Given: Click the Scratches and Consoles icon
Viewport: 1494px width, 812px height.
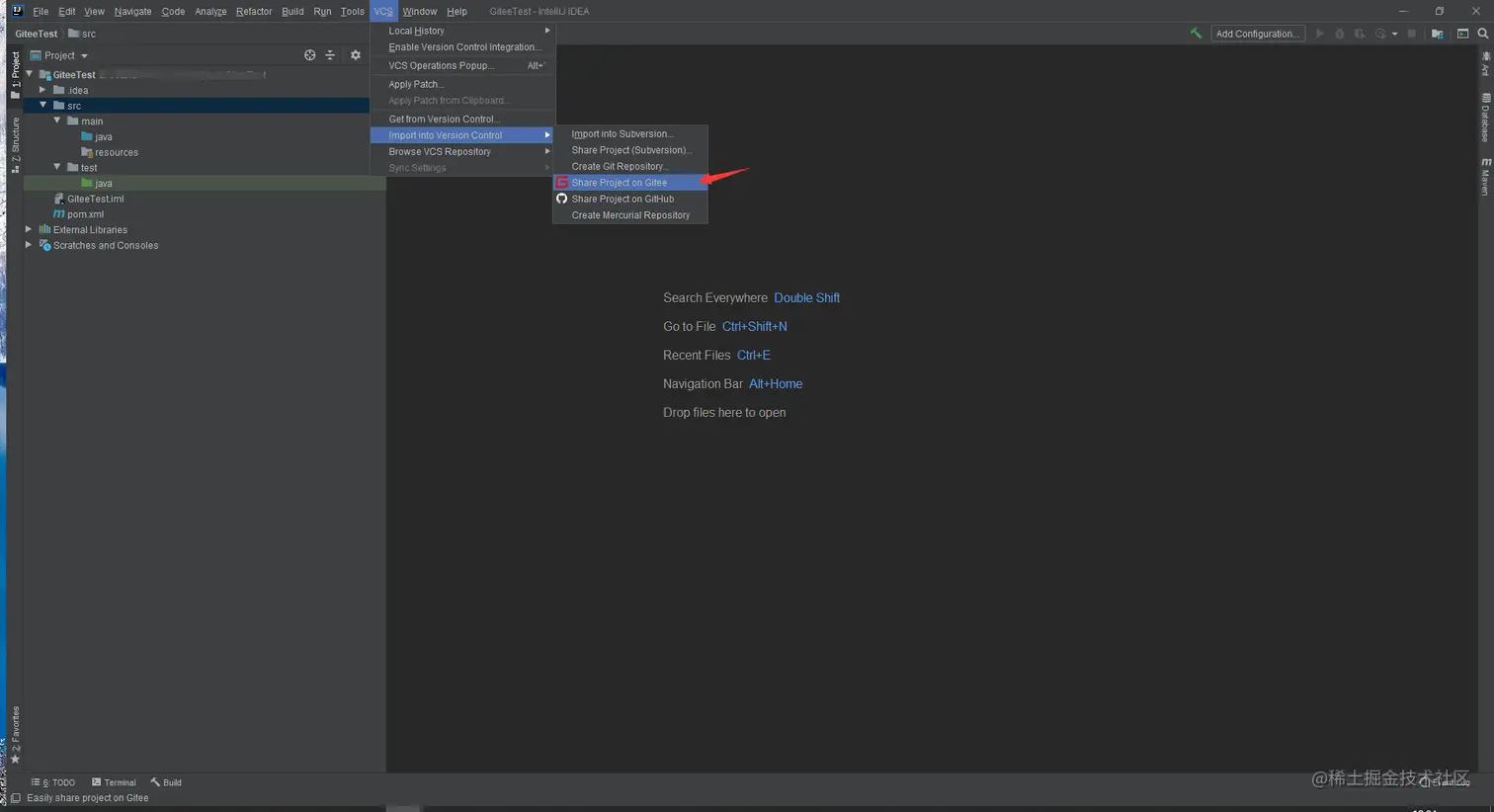Looking at the screenshot, I should (x=44, y=245).
